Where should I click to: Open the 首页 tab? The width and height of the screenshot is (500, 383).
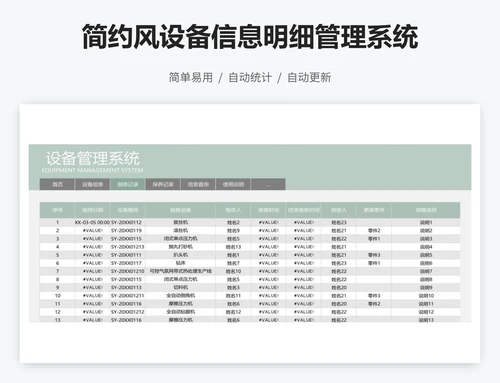tap(57, 184)
